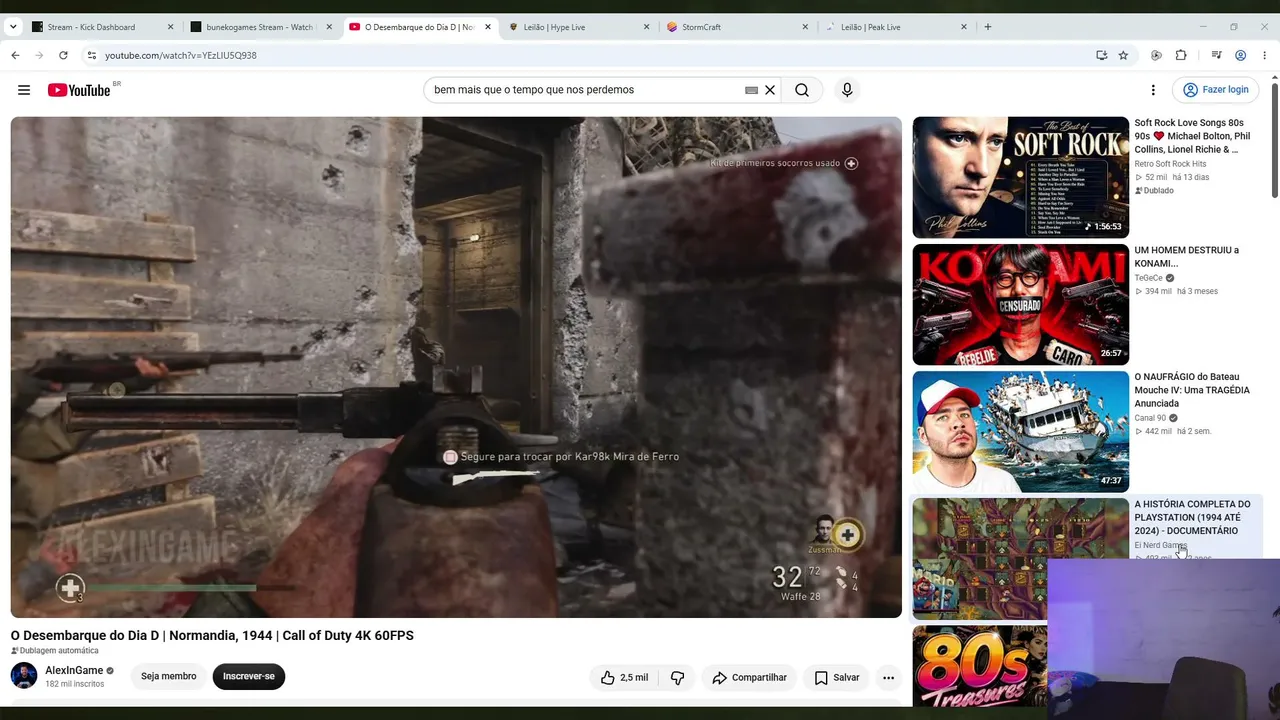1280x720 pixels.
Task: Dislike the video with thumbs down
Action: (x=677, y=677)
